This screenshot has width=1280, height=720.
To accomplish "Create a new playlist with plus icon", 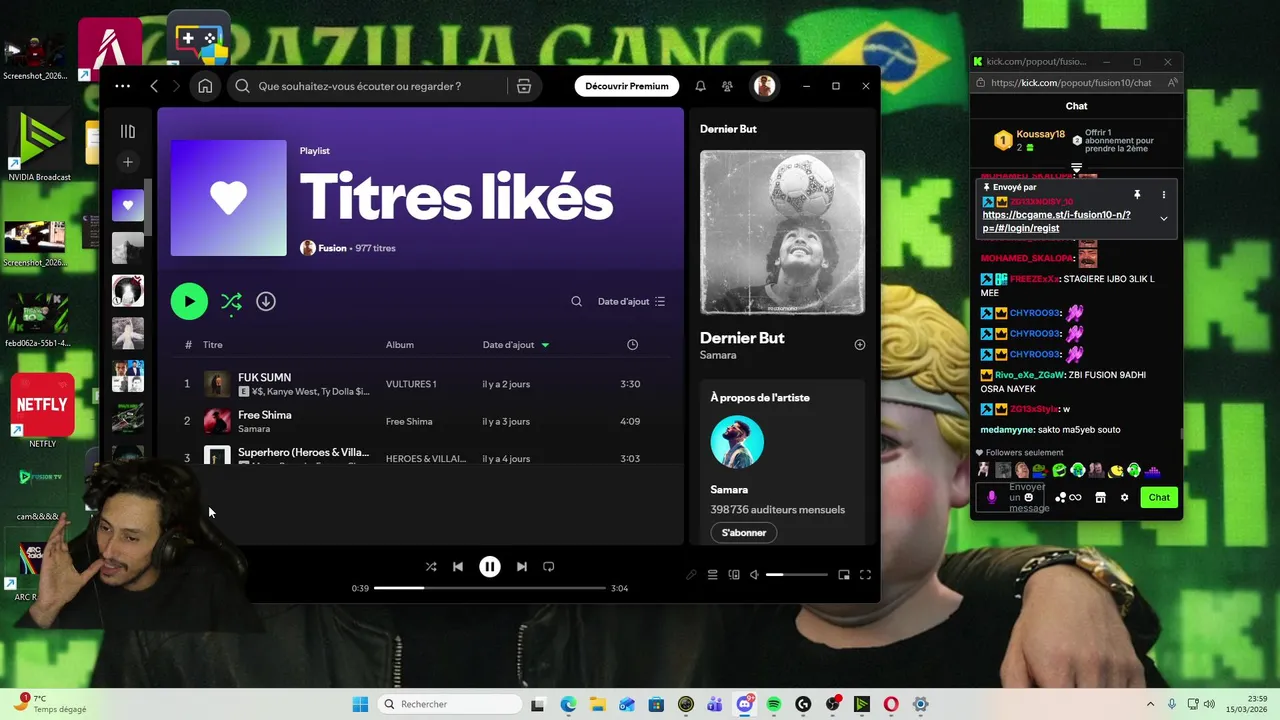I will pos(128,162).
